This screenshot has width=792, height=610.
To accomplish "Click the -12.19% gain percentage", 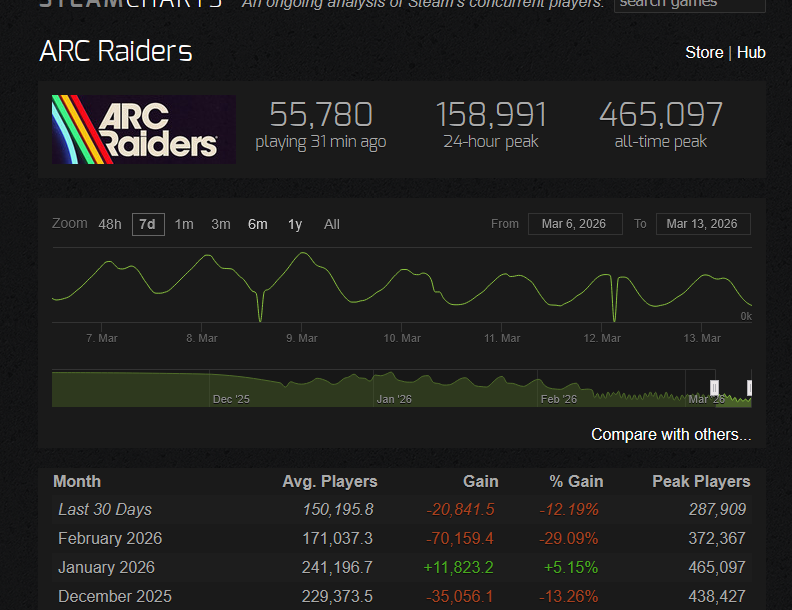I will (569, 510).
